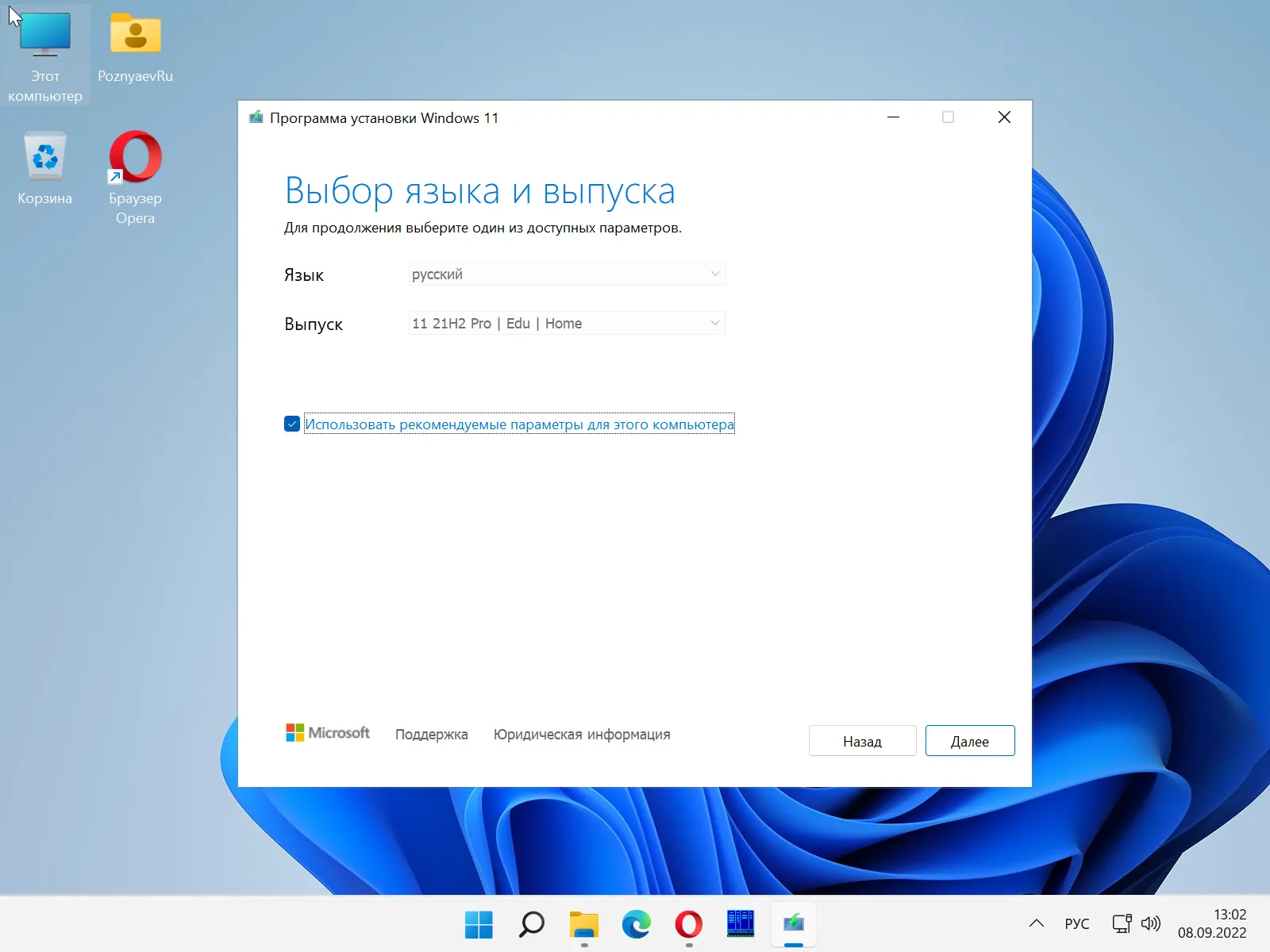Select the PoznyaevRu folder on desktop

tap(135, 48)
